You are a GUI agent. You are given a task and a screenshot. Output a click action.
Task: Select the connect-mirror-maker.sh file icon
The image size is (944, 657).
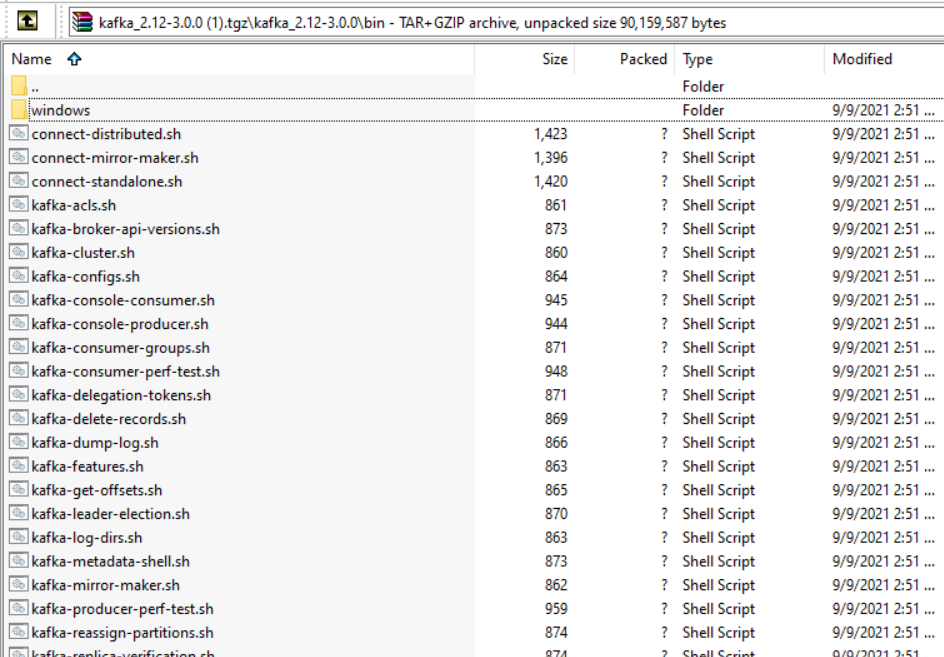point(19,157)
